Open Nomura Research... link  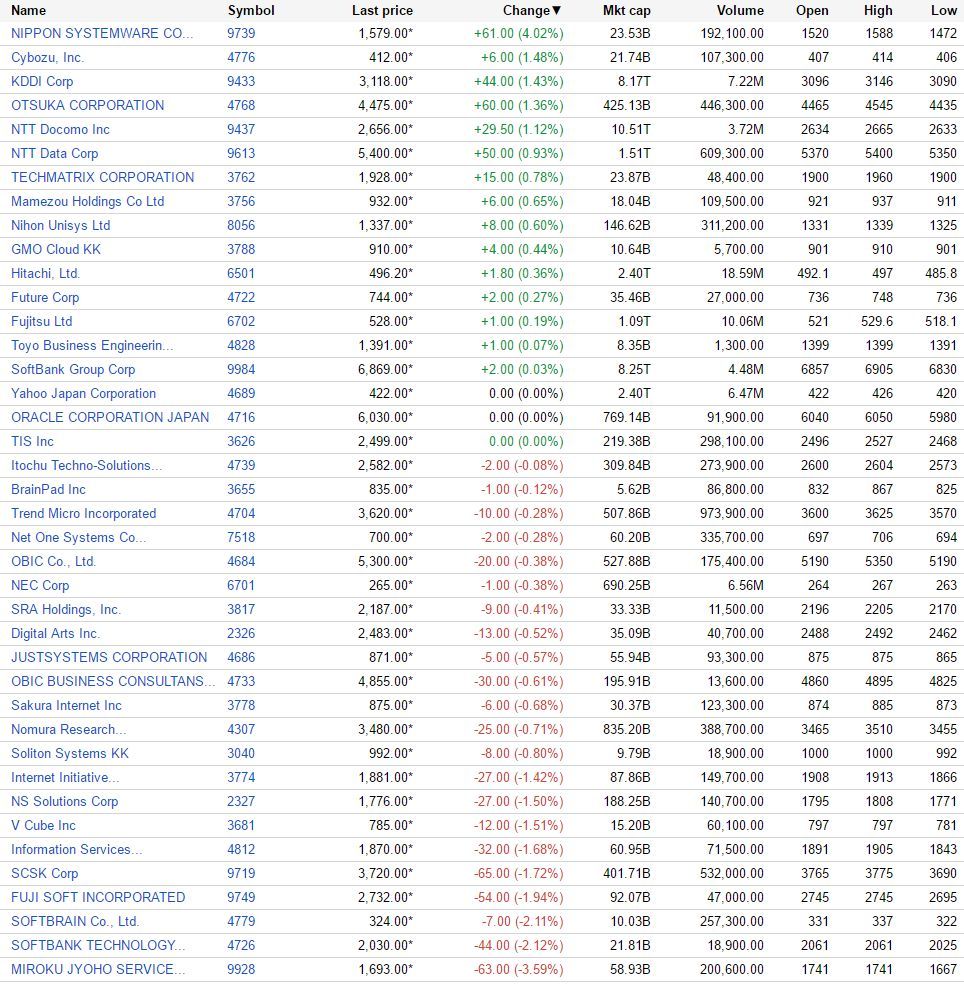(68, 730)
